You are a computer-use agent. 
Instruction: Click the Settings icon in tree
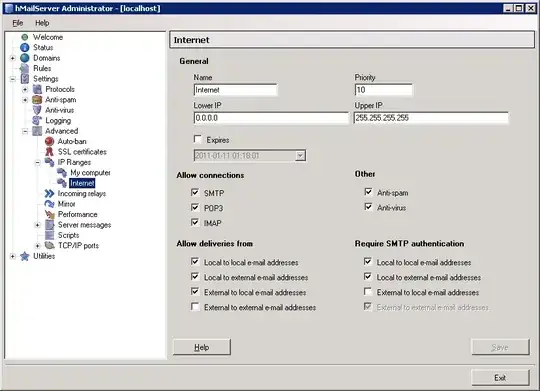[24, 79]
